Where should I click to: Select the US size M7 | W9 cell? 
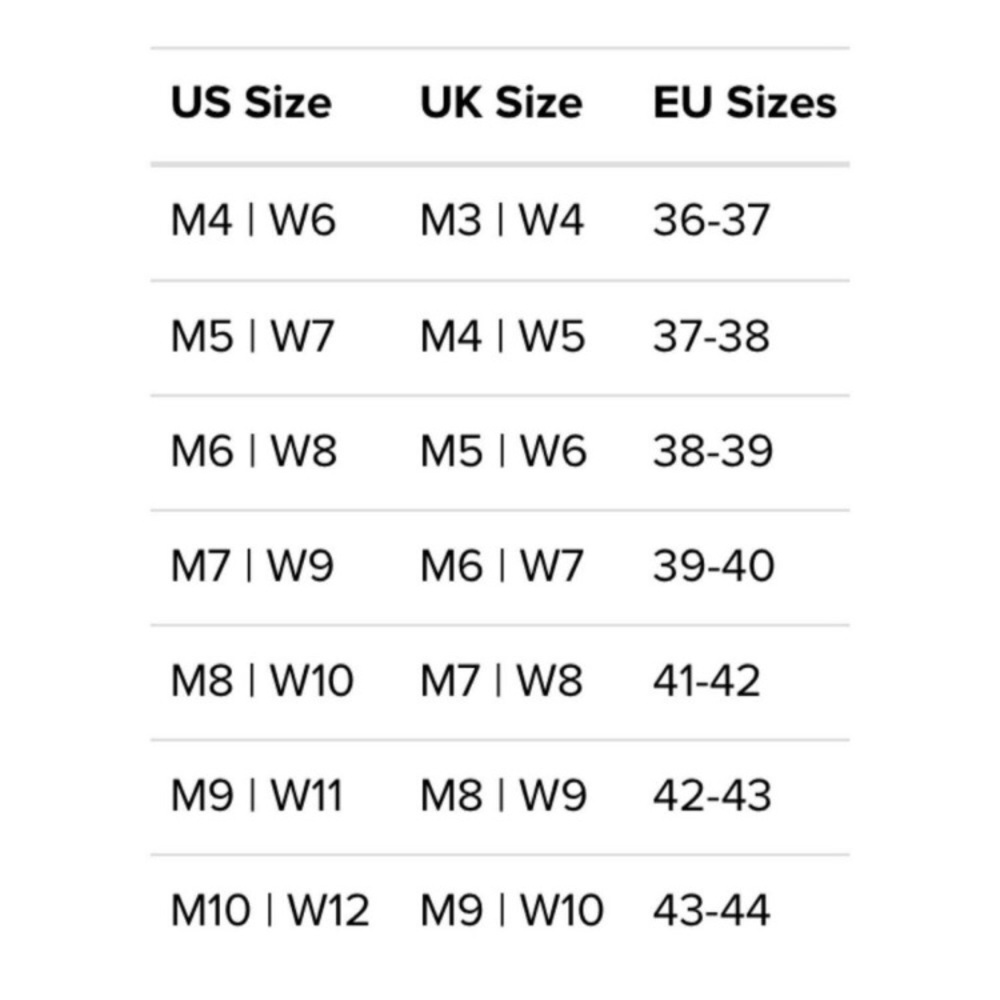(252, 567)
